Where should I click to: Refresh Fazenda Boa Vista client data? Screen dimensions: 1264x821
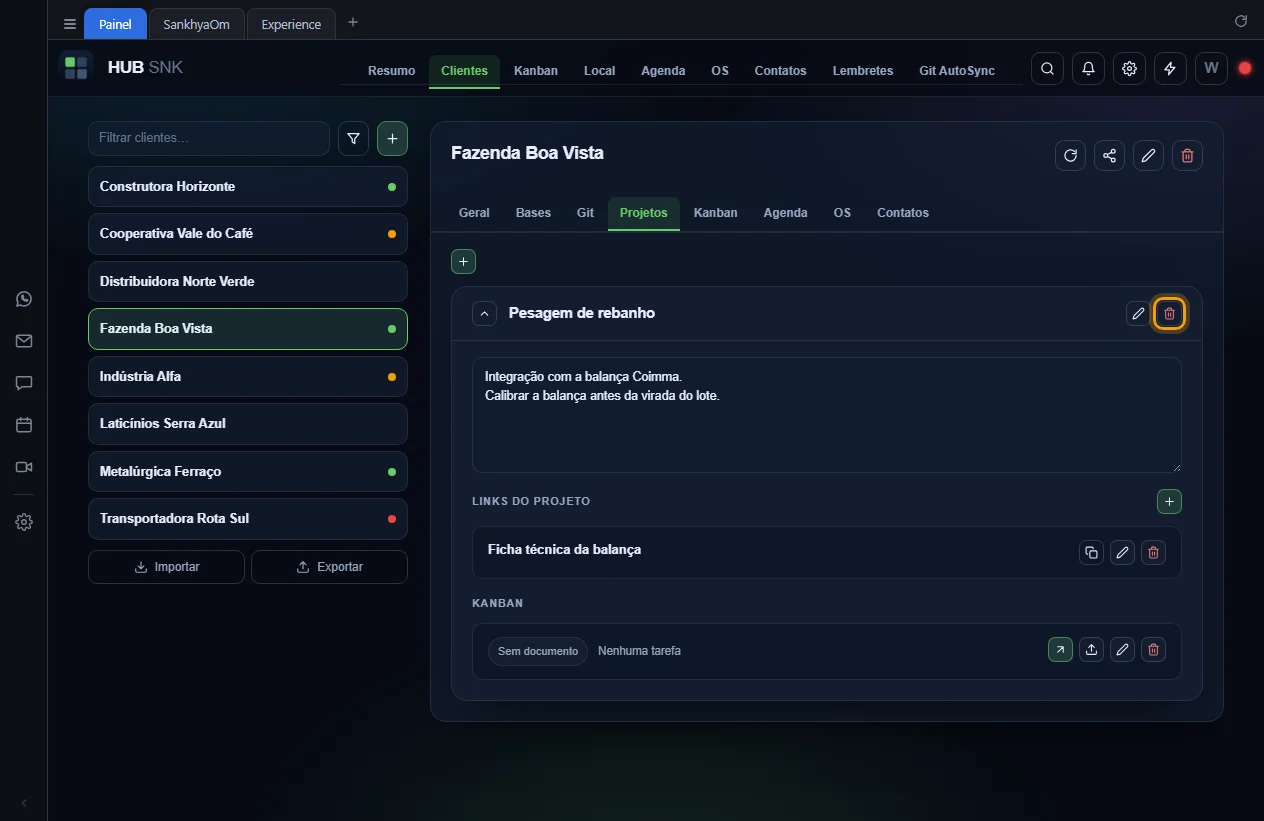pyautogui.click(x=1070, y=155)
